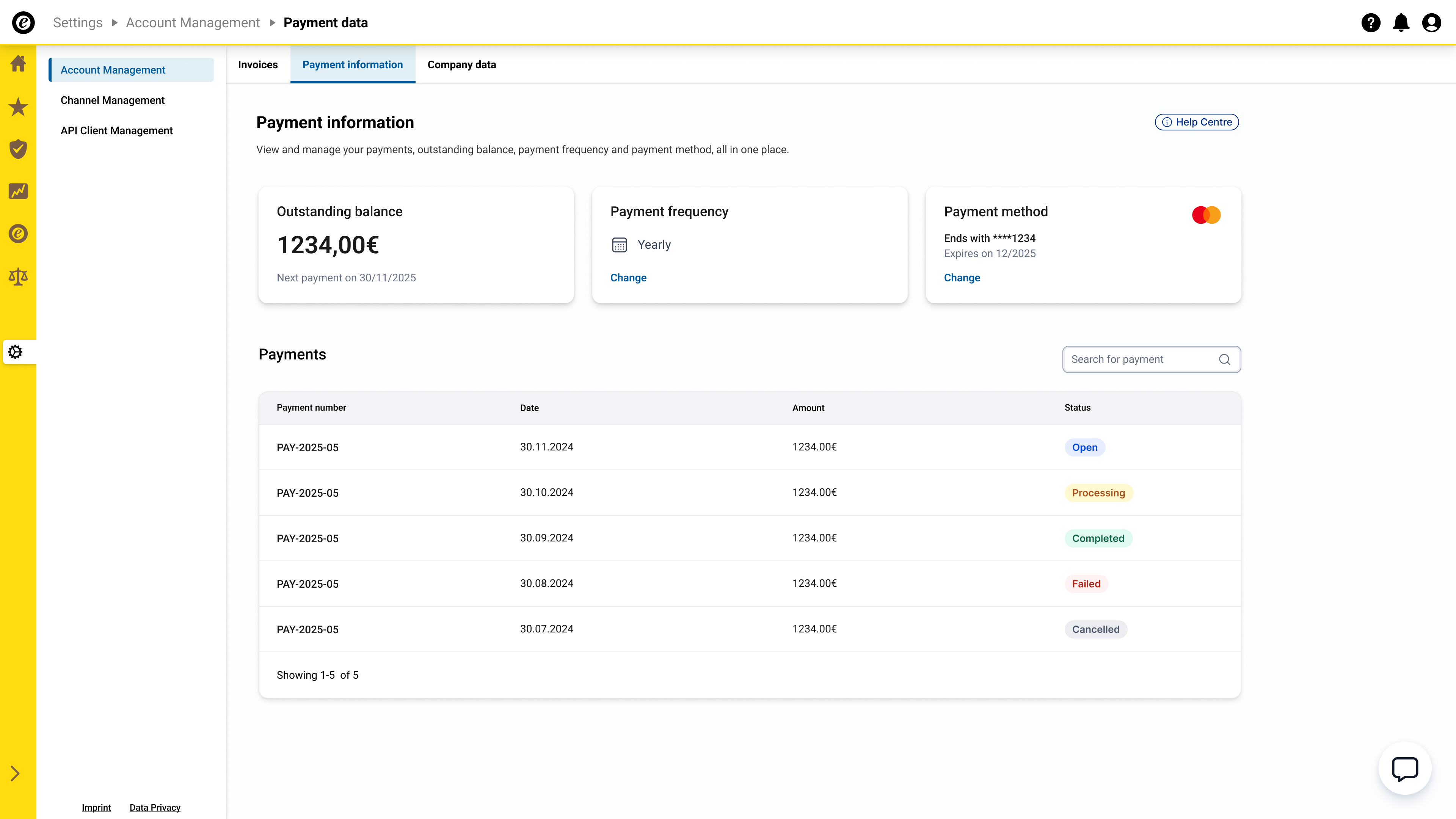This screenshot has width=1456, height=819.
Task: Click the Open status badge
Action: 1085,447
